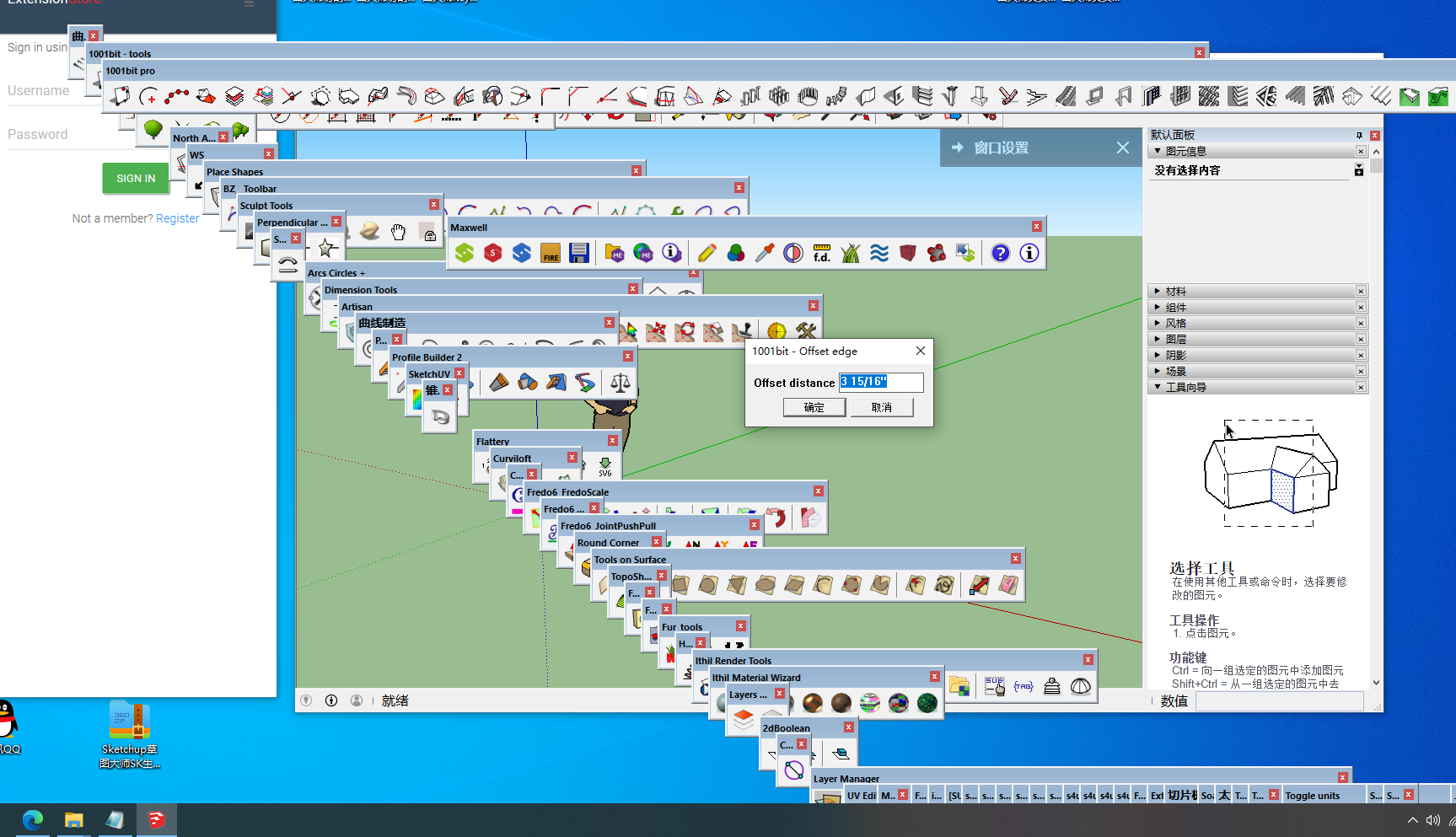This screenshot has width=1456, height=837.
Task: Click the TAG icon in Ithil Render Tools
Action: click(1023, 686)
